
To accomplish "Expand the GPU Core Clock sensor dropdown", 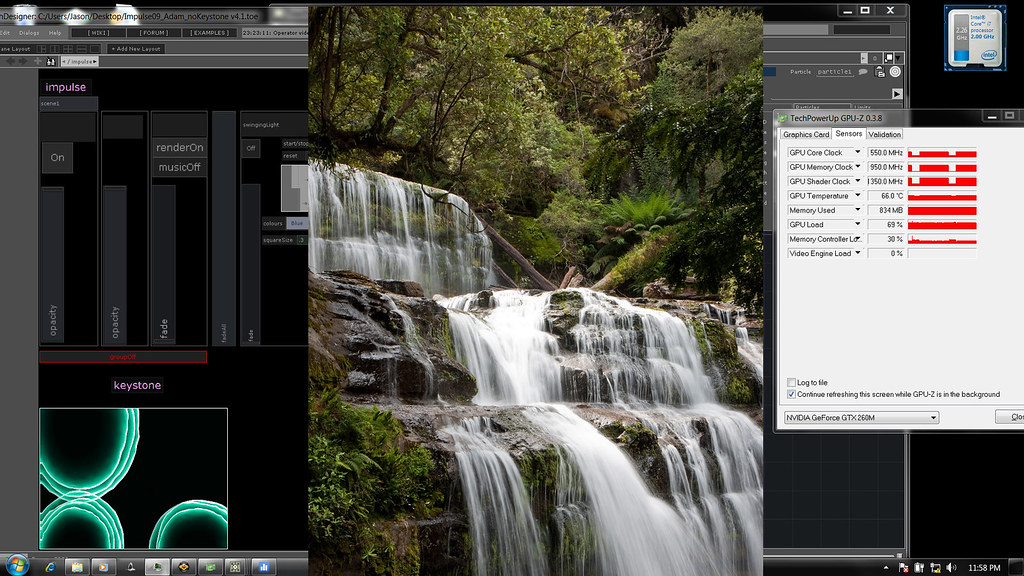I will (857, 153).
